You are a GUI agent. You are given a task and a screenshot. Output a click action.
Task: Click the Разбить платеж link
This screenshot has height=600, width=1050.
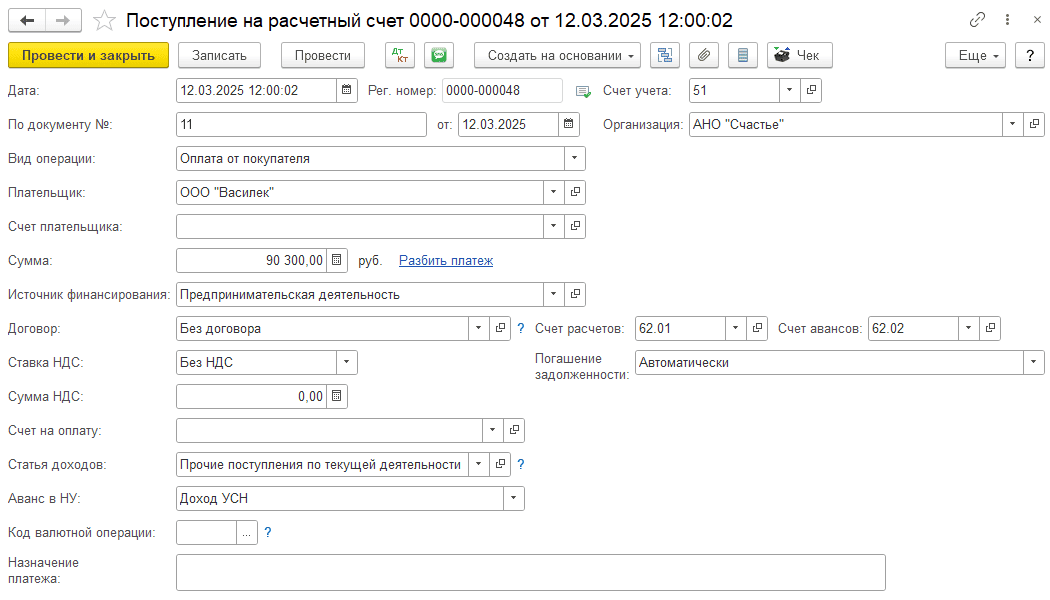click(446, 260)
